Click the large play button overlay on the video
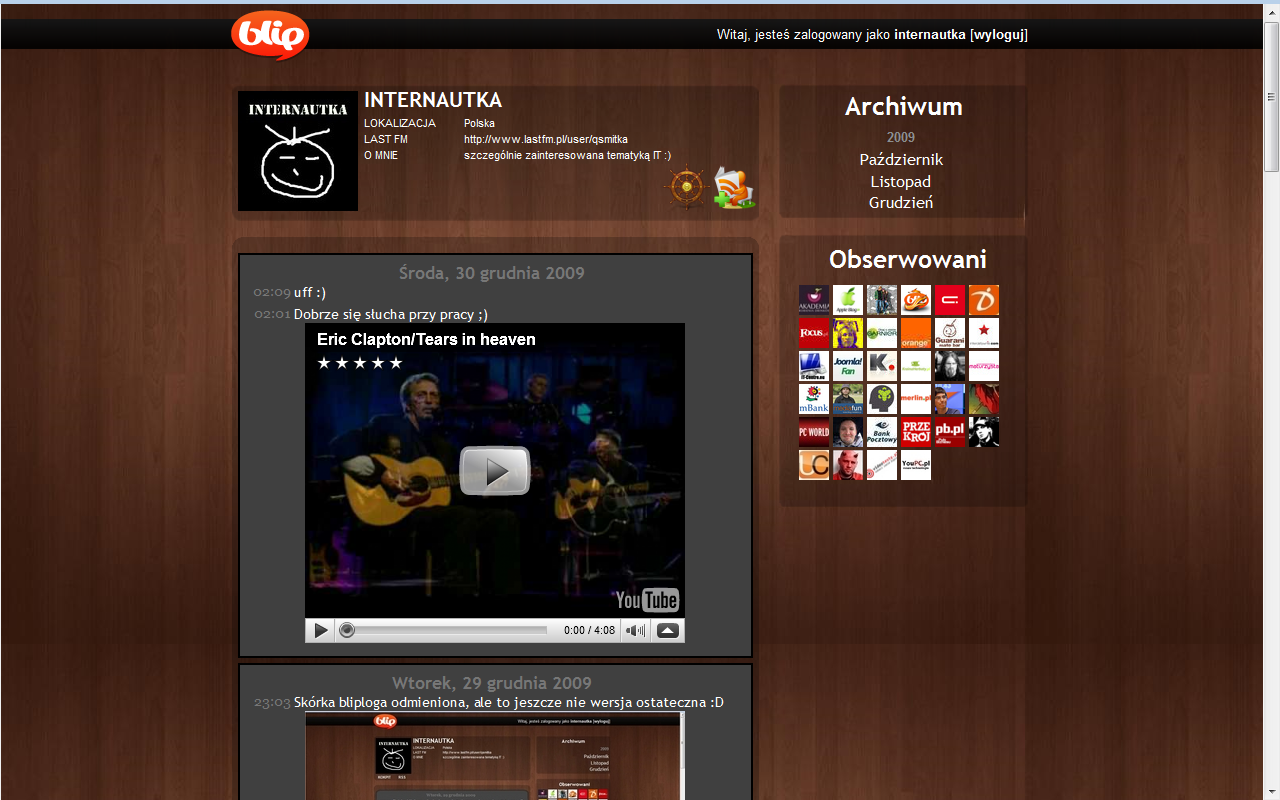 point(495,470)
